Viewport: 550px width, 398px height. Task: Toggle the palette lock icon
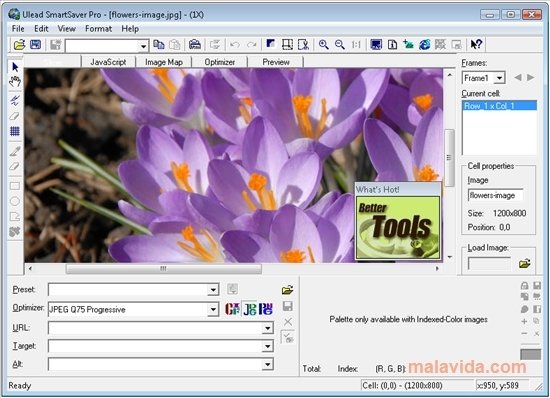pos(524,285)
